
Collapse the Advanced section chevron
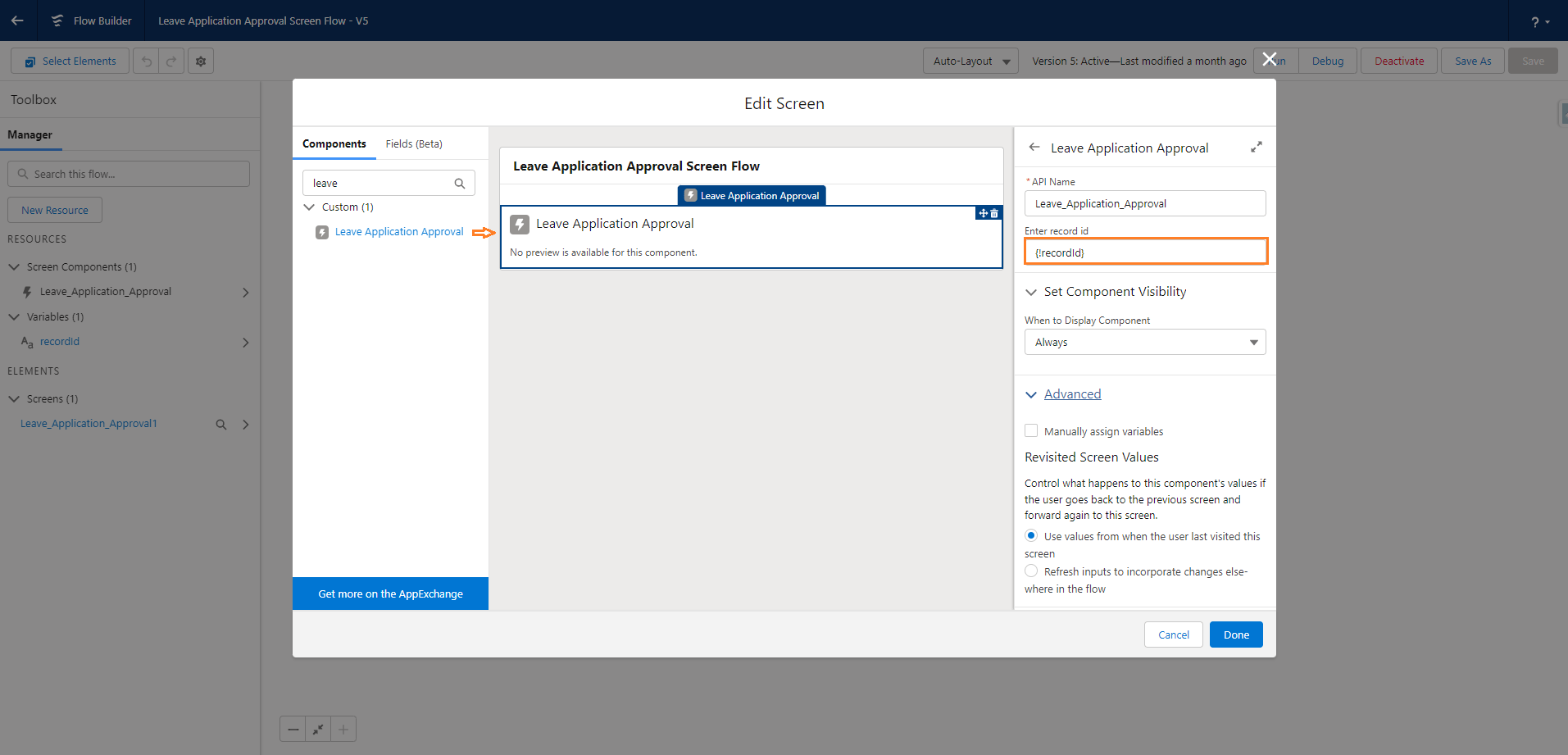[1031, 394]
